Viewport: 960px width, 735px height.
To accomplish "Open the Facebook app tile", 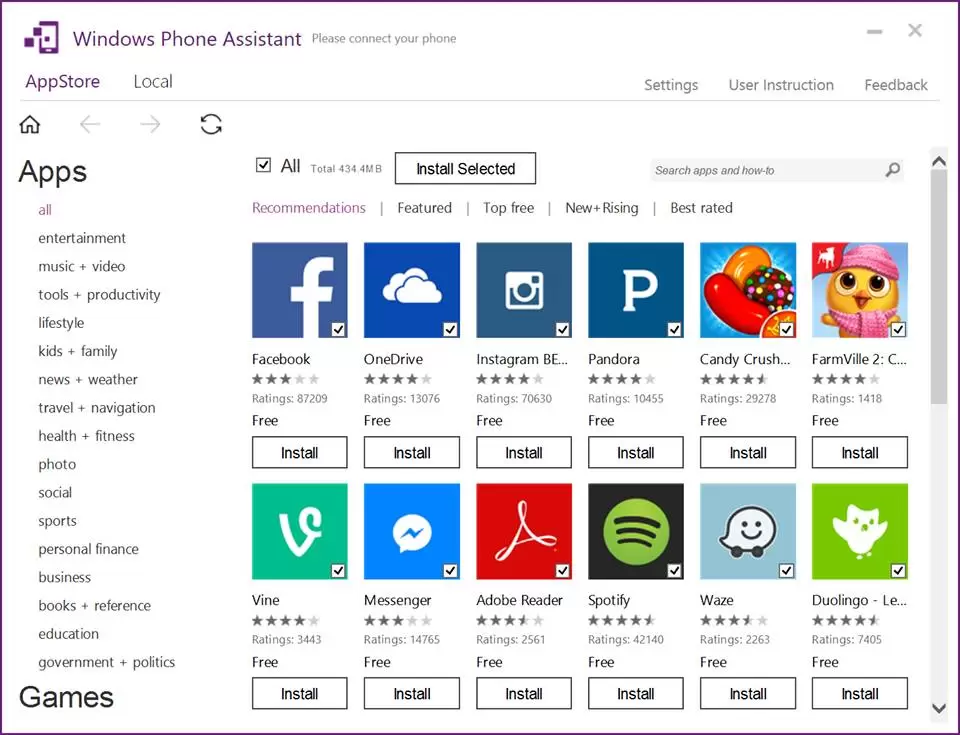I will [x=299, y=290].
